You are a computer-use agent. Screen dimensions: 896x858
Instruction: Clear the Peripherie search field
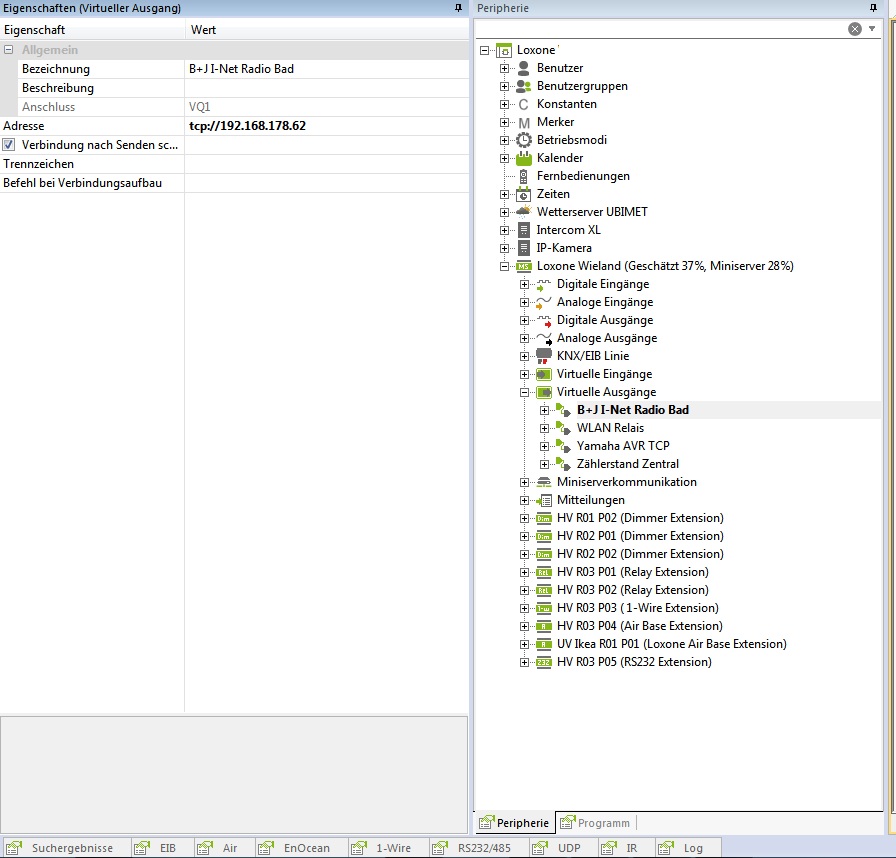coord(855,29)
